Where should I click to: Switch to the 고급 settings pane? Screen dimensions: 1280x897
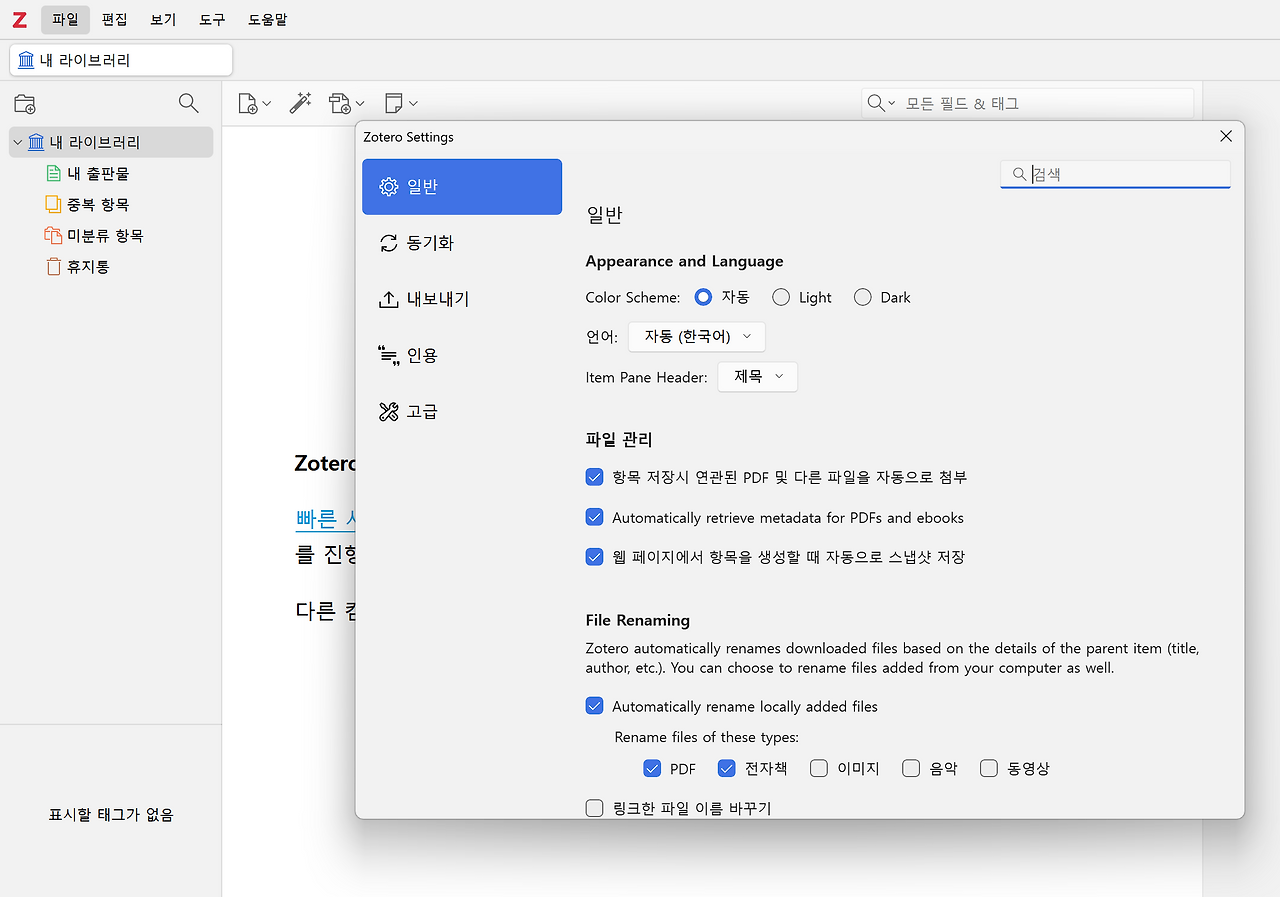coord(462,411)
